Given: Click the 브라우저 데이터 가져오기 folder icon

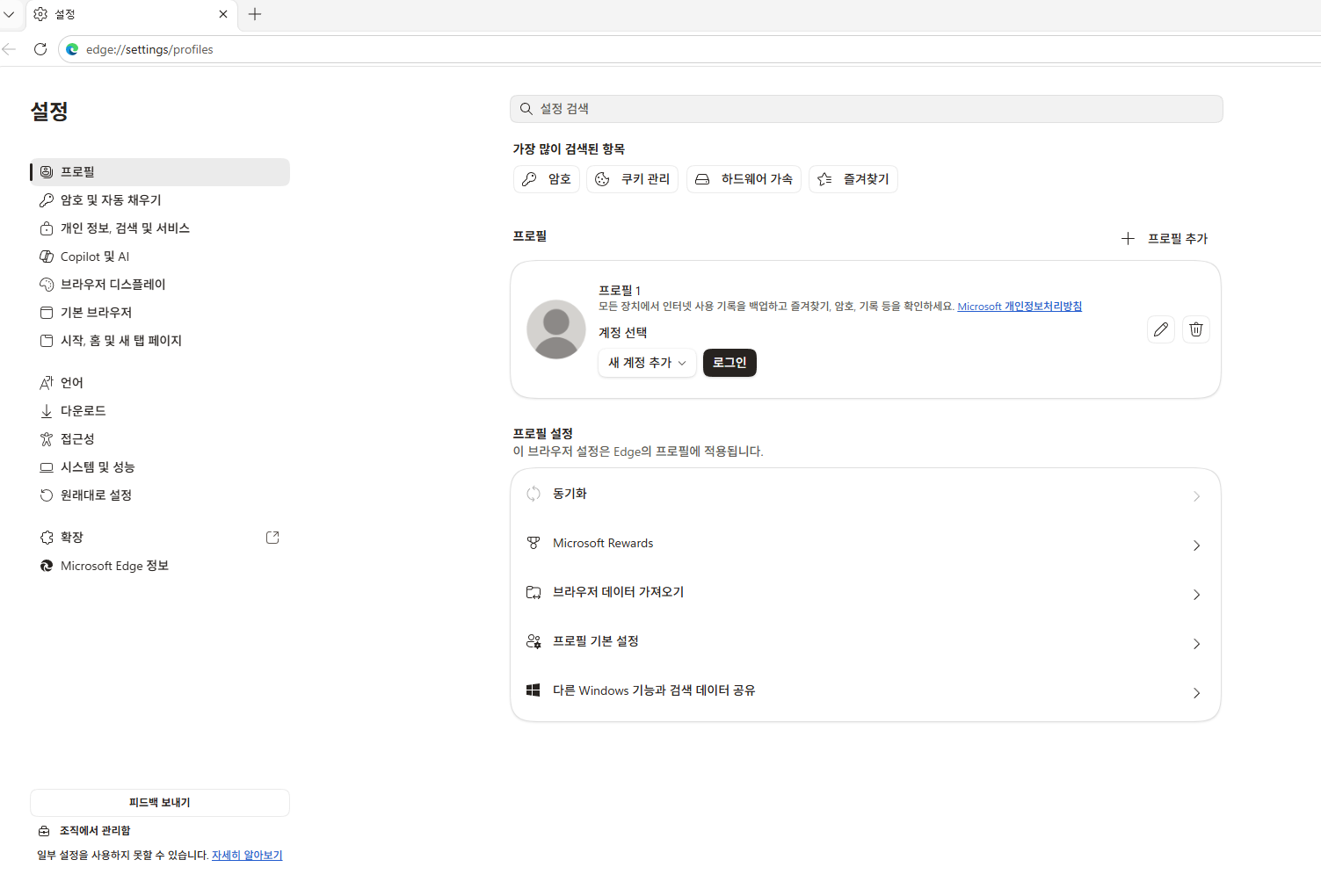Looking at the screenshot, I should tap(533, 592).
